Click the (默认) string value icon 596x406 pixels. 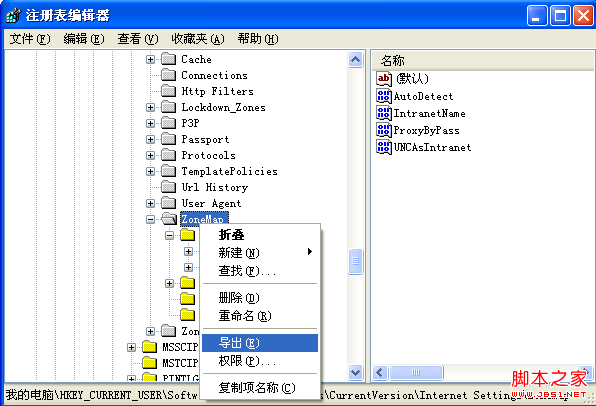pos(384,79)
